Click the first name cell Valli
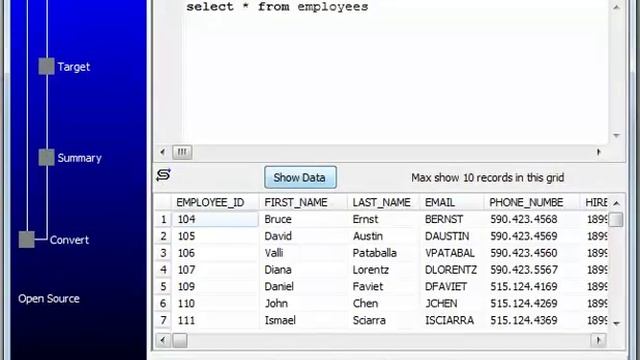Image resolution: width=640 pixels, height=360 pixels. [x=303, y=253]
